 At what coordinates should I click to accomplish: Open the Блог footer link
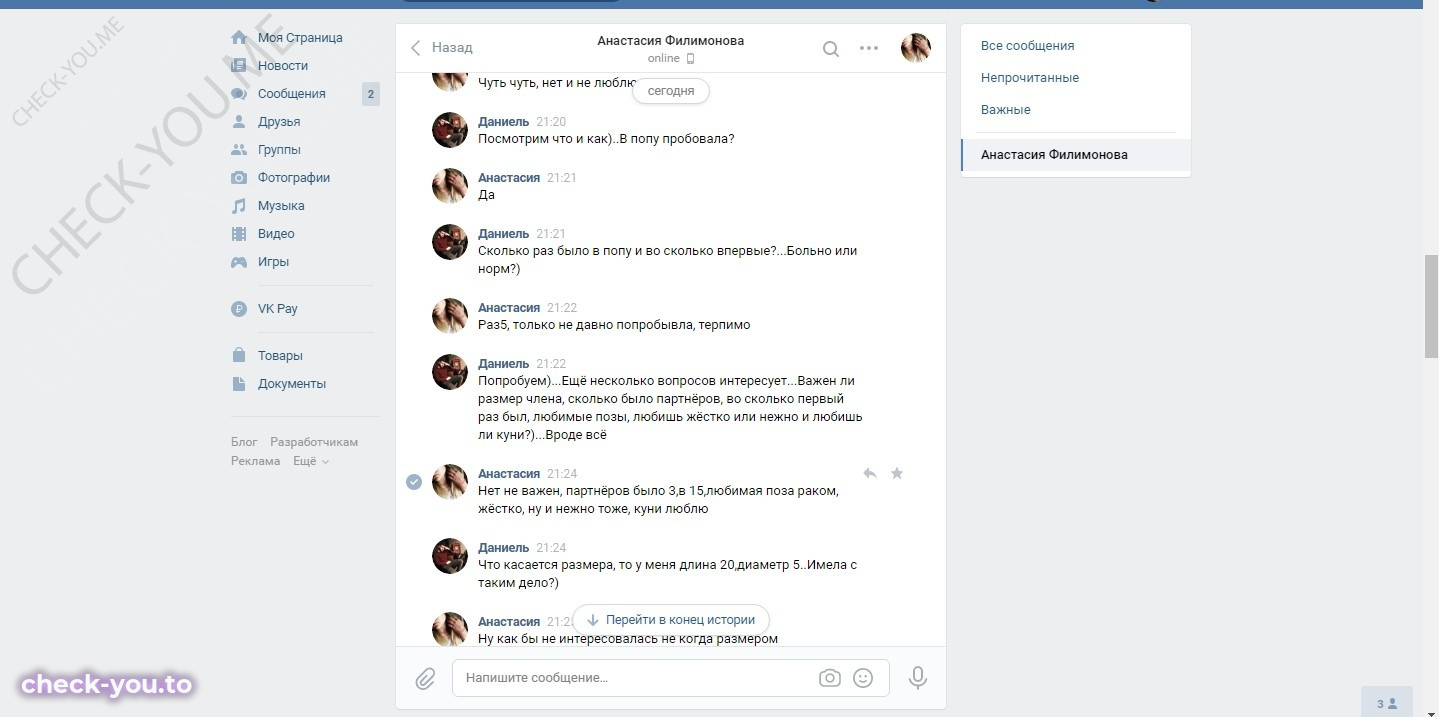tap(244, 442)
